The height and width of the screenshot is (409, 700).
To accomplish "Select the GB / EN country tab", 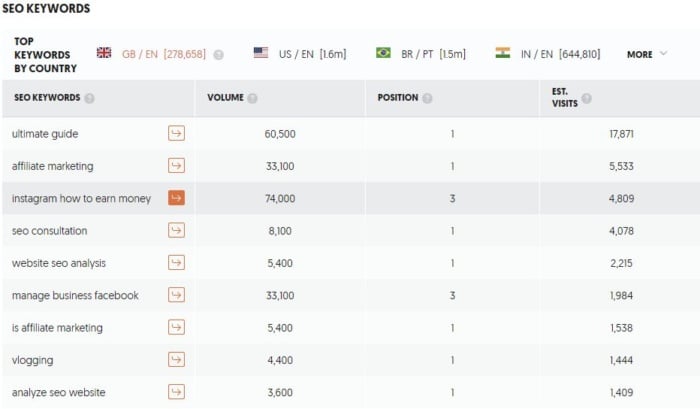I will coord(151,54).
